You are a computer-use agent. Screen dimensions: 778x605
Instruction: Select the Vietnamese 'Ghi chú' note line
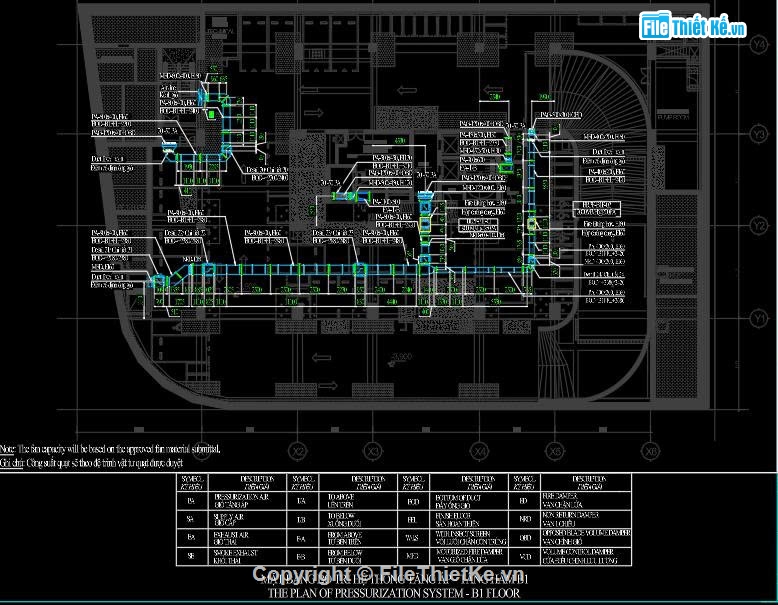[x=92, y=463]
